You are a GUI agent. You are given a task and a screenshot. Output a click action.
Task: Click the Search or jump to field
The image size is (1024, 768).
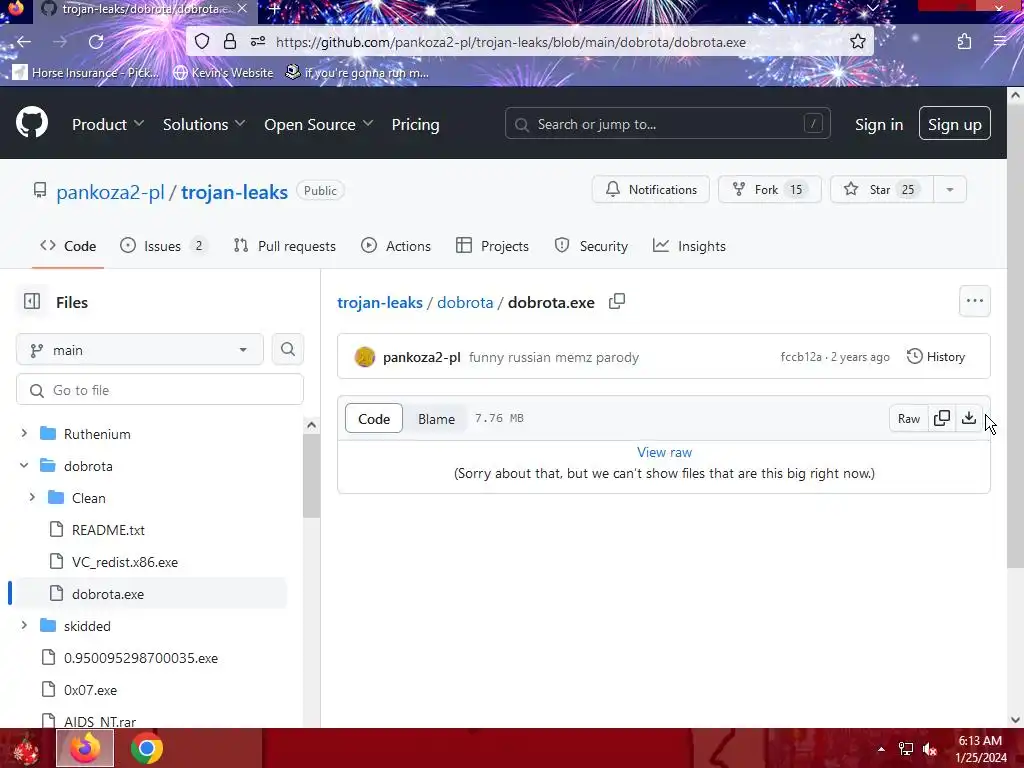pyautogui.click(x=667, y=123)
